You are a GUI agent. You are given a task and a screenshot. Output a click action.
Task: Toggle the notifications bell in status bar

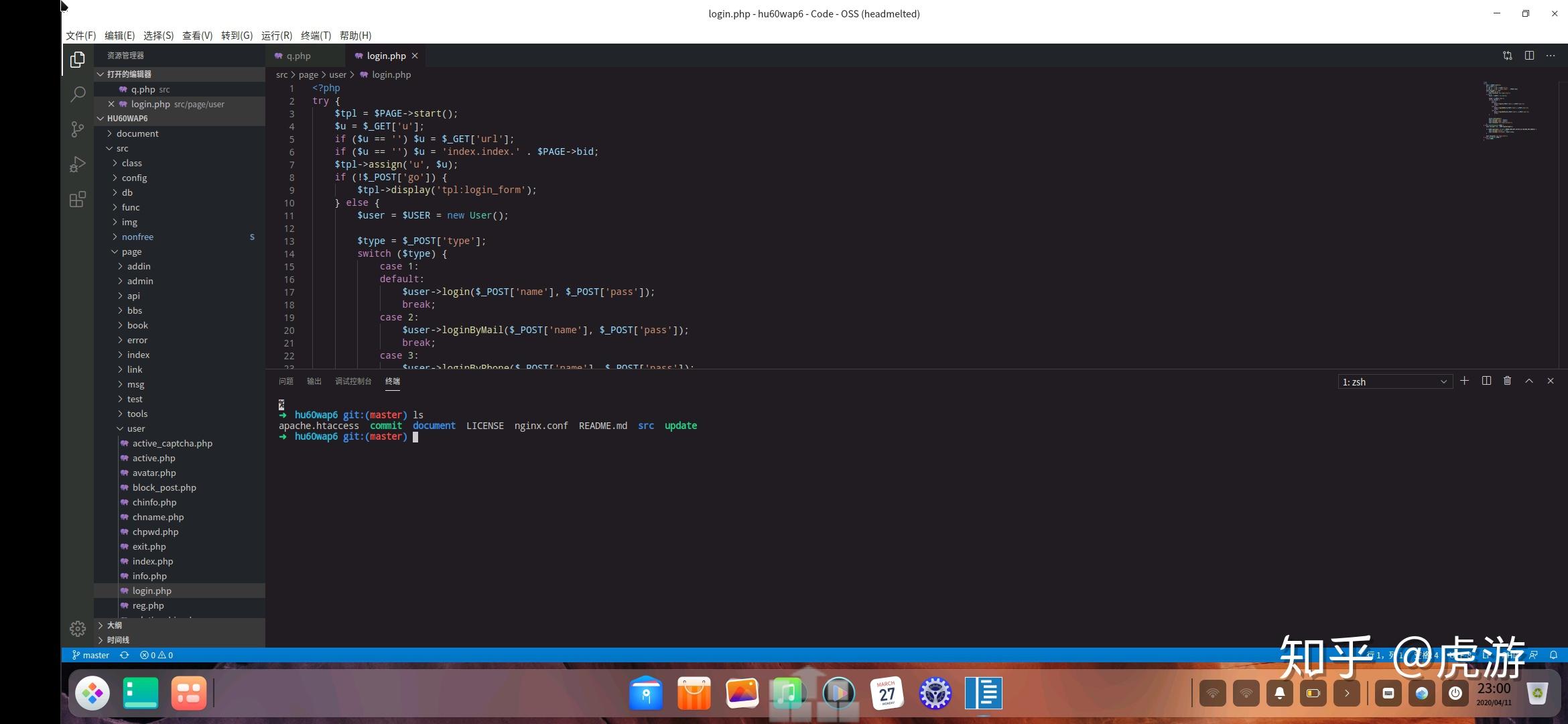click(1553, 655)
